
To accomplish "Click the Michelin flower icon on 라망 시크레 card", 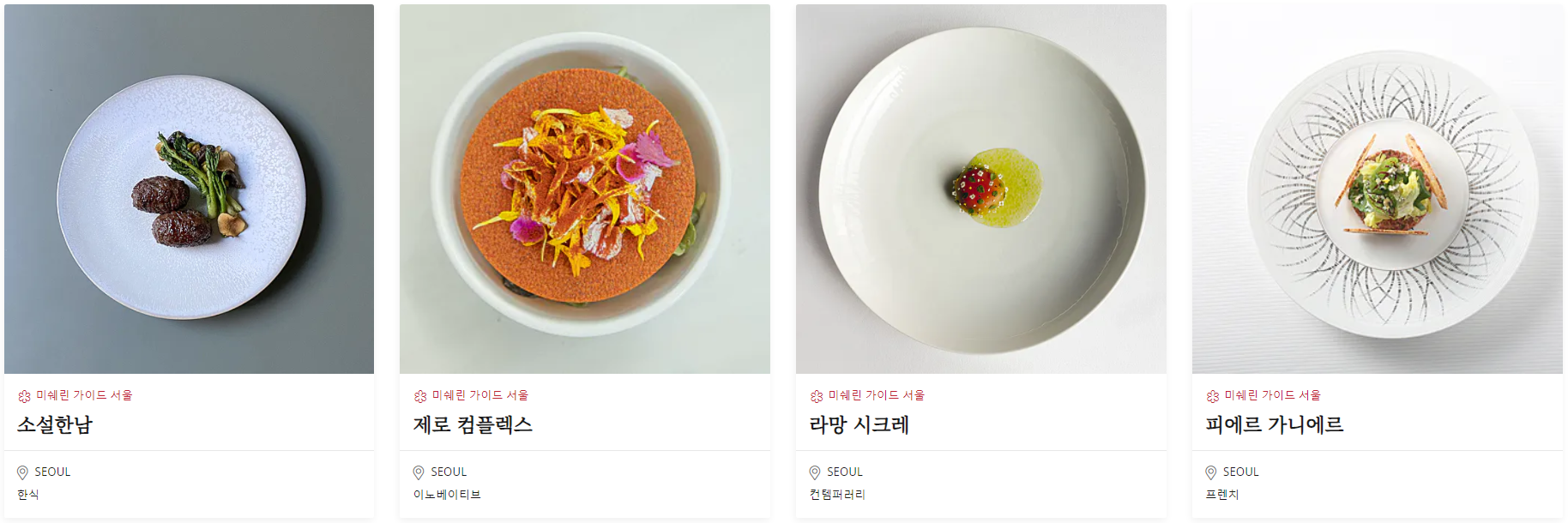I will [x=817, y=396].
